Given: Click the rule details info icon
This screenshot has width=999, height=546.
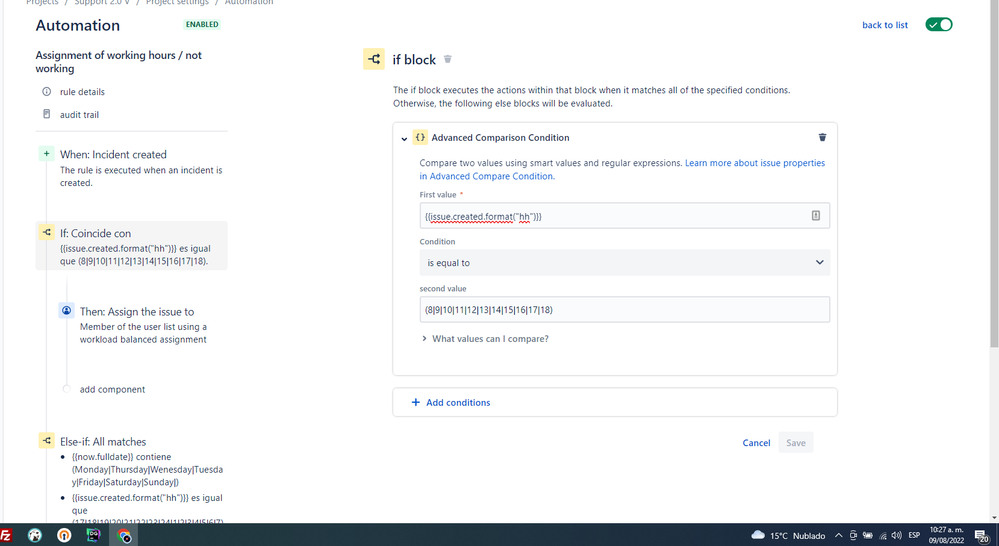Looking at the screenshot, I should [47, 92].
